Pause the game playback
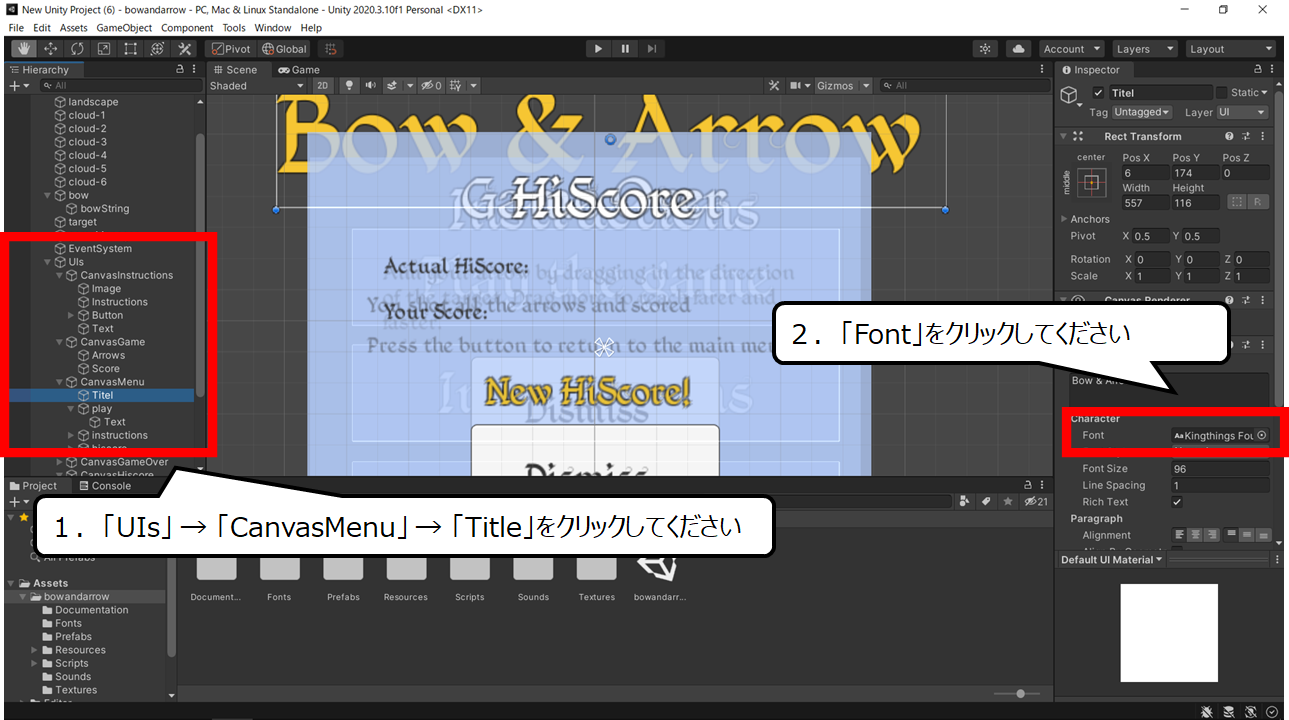Viewport: 1289px width, 720px height. [x=625, y=49]
